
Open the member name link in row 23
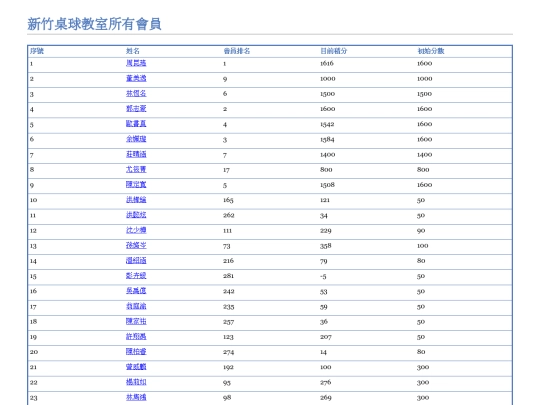tap(136, 397)
